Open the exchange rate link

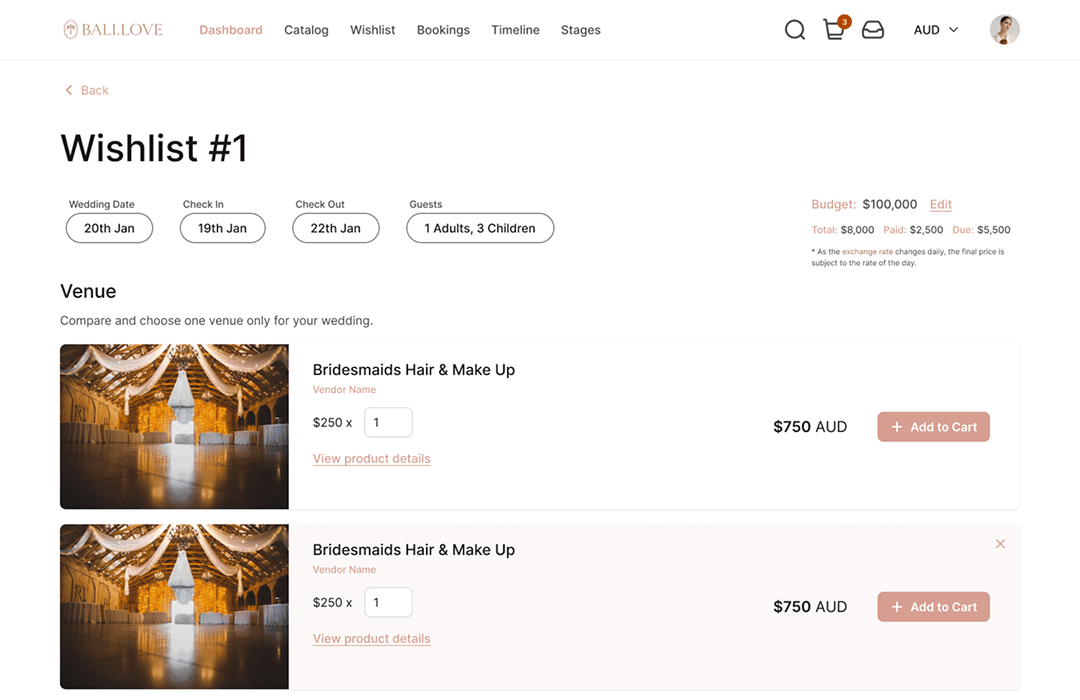[867, 252]
